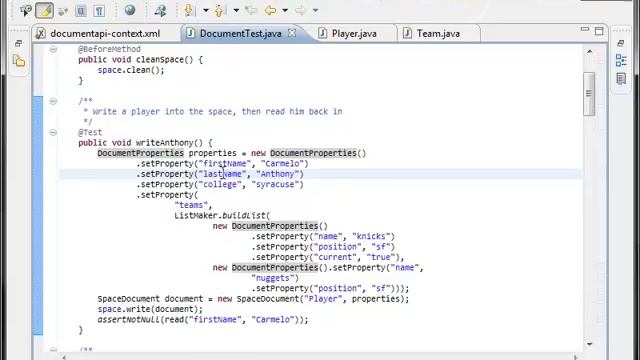Collapse the @Test writeAnthony method fold
This screenshot has height=360, width=640.
(x=53, y=132)
